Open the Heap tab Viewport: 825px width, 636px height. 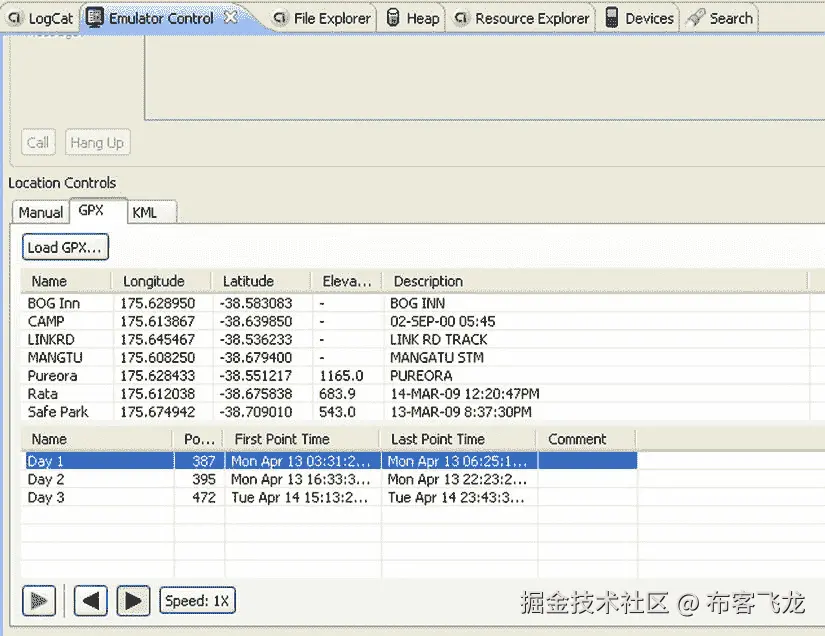(x=412, y=18)
